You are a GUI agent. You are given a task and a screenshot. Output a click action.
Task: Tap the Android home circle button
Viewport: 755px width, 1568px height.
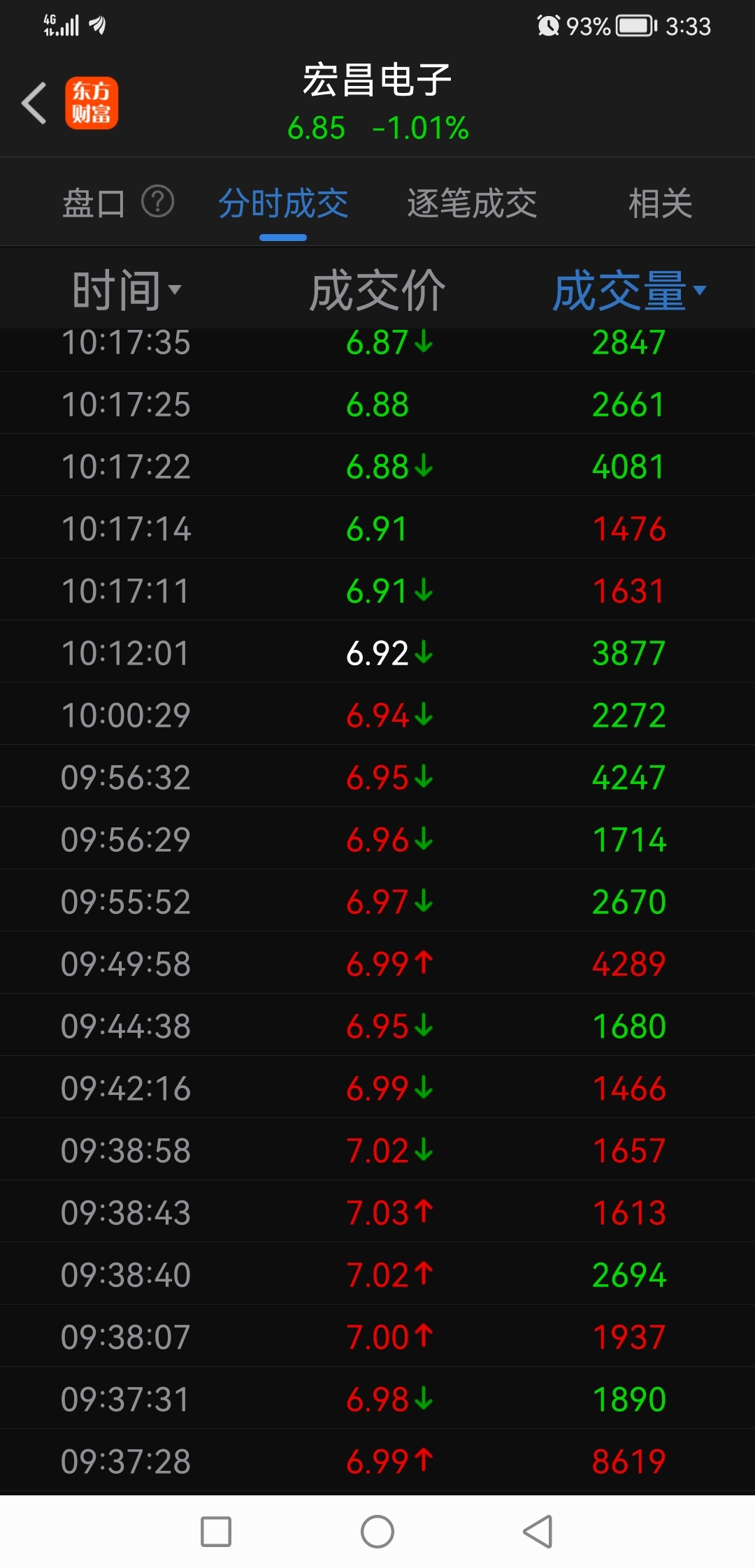(x=377, y=1532)
